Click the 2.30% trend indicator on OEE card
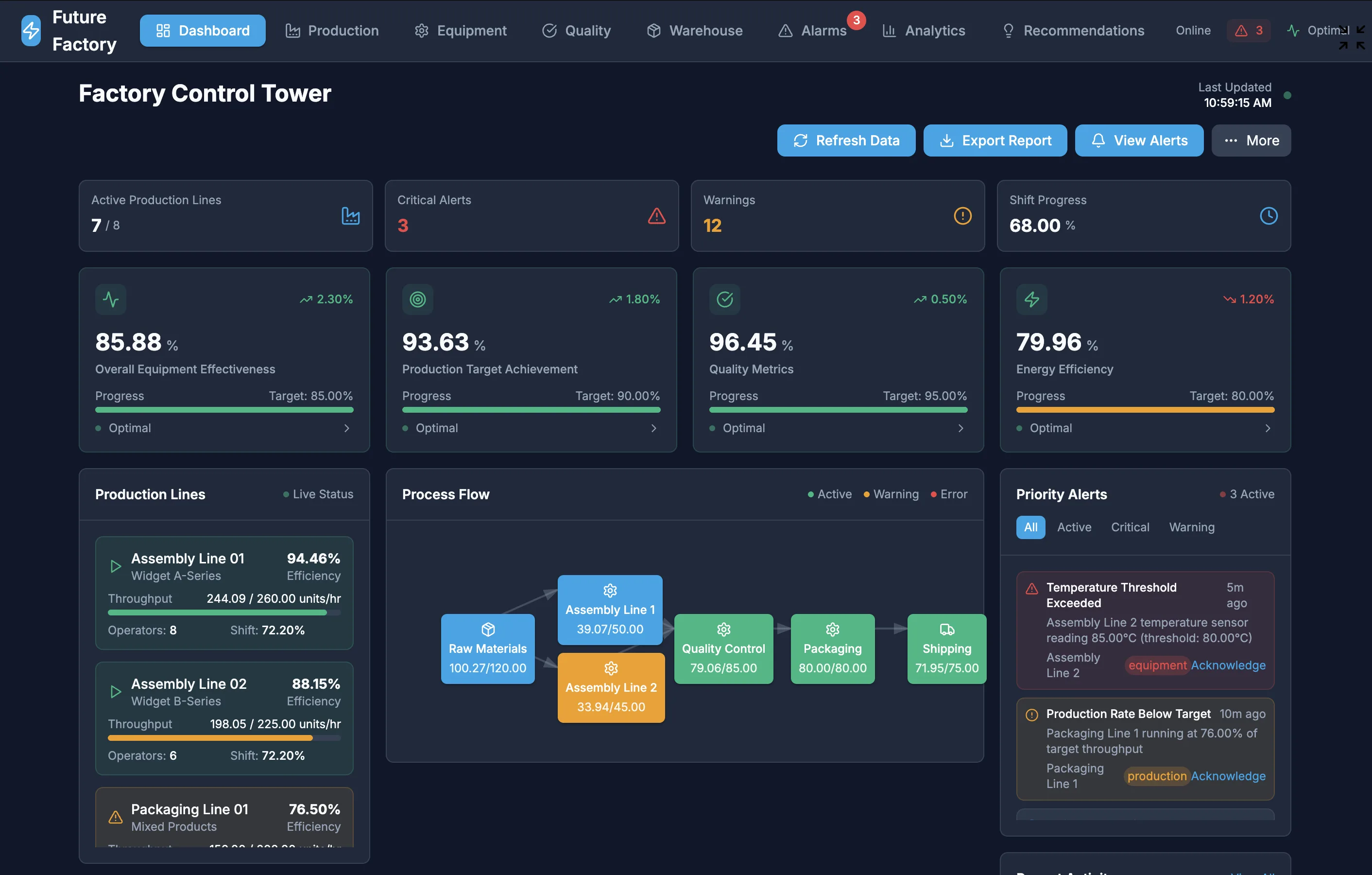 tap(326, 299)
